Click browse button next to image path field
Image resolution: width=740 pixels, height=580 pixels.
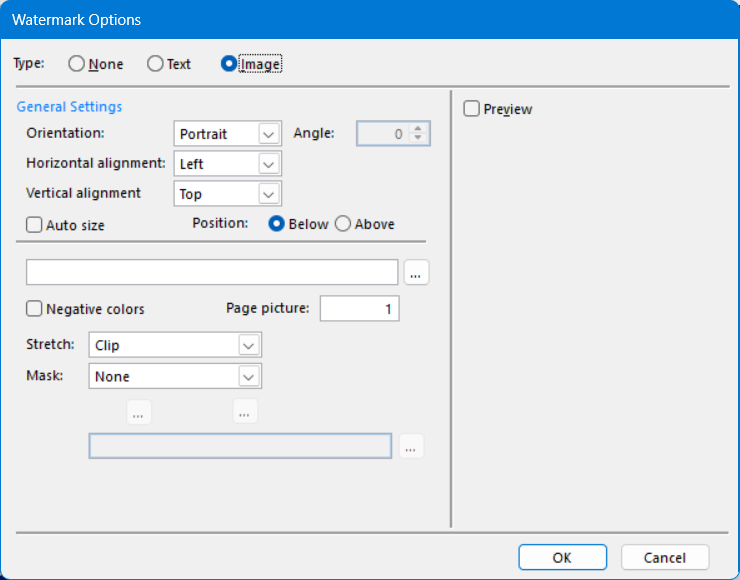click(x=417, y=273)
